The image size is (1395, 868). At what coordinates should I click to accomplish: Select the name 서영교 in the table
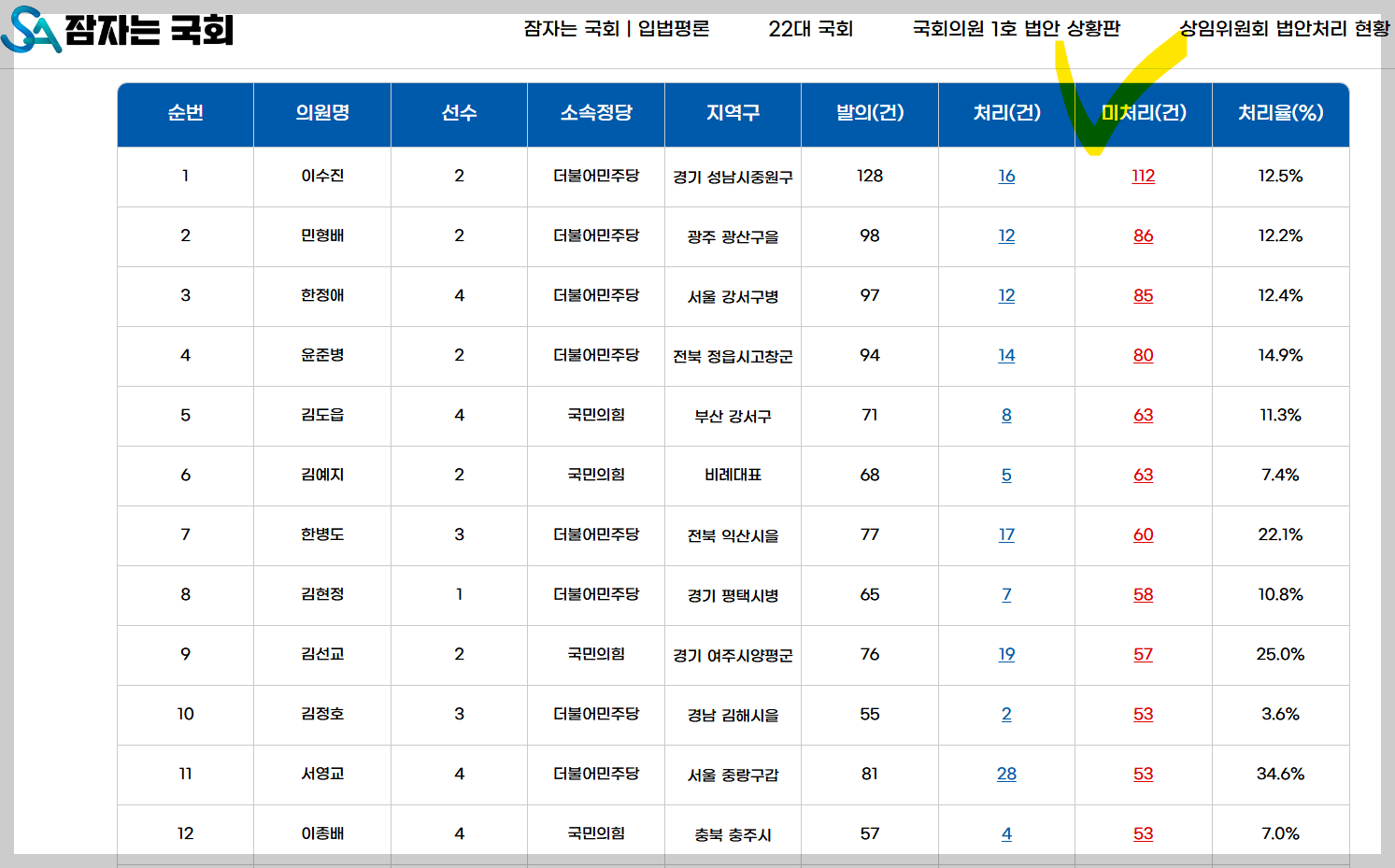tap(322, 774)
